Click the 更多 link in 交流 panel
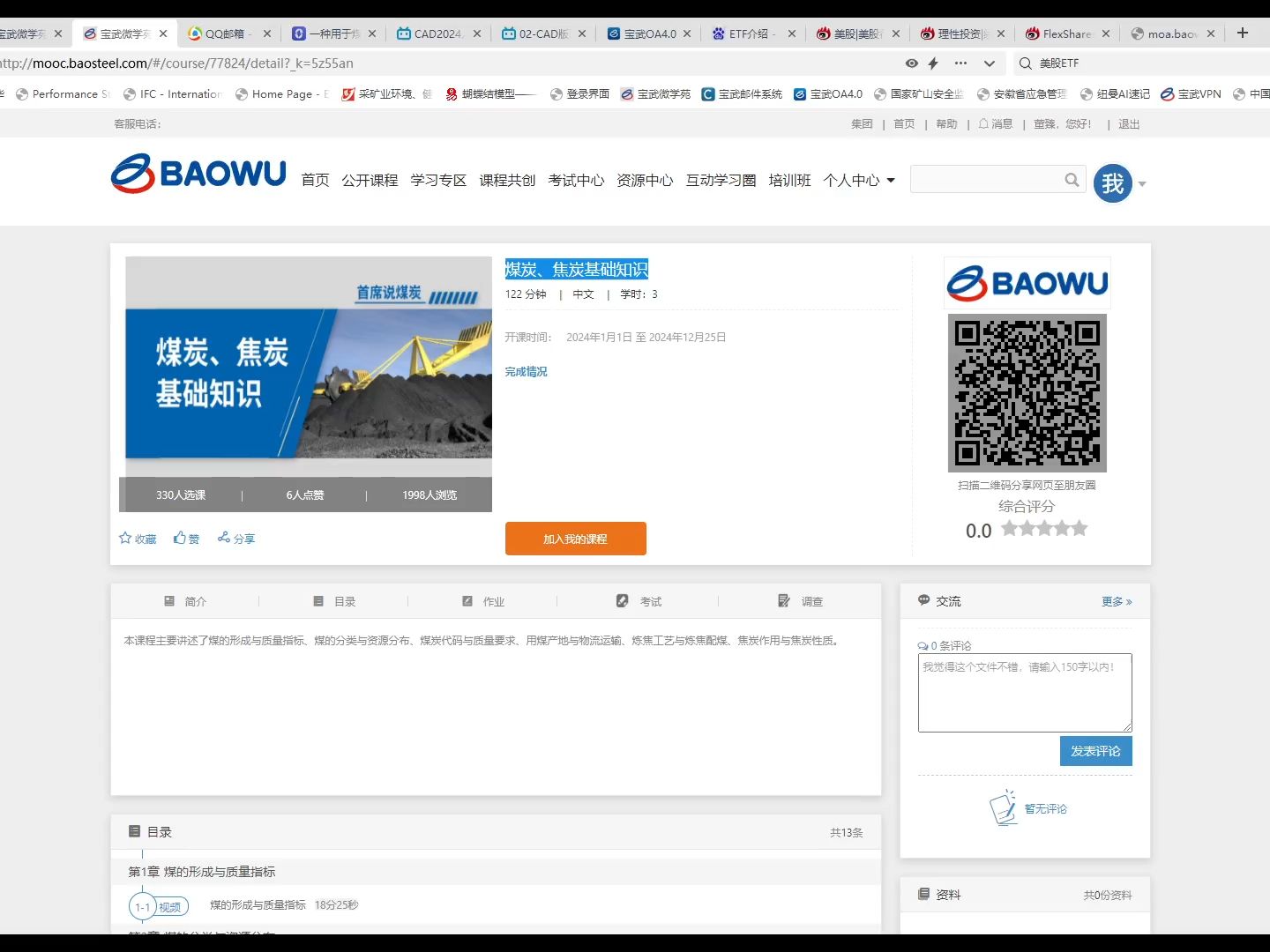This screenshot has width=1270, height=952. click(1117, 601)
